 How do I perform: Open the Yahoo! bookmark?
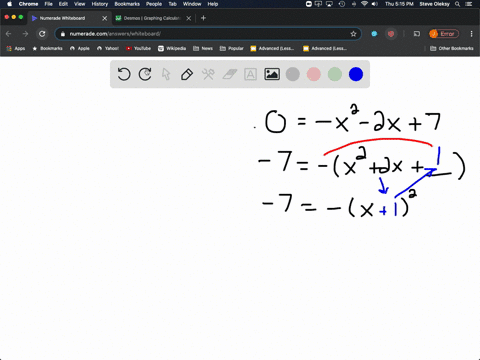coord(108,48)
